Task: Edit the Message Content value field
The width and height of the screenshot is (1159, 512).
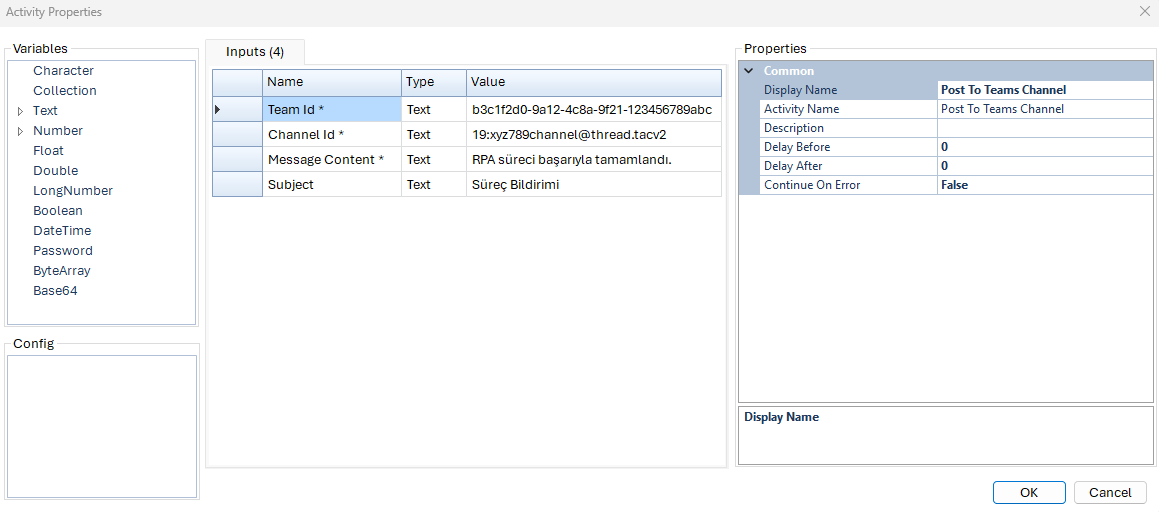Action: (x=592, y=160)
